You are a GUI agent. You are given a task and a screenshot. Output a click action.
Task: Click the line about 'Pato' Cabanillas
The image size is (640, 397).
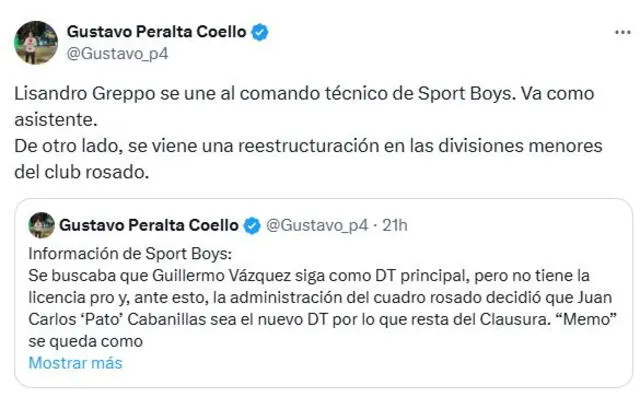pos(322,319)
